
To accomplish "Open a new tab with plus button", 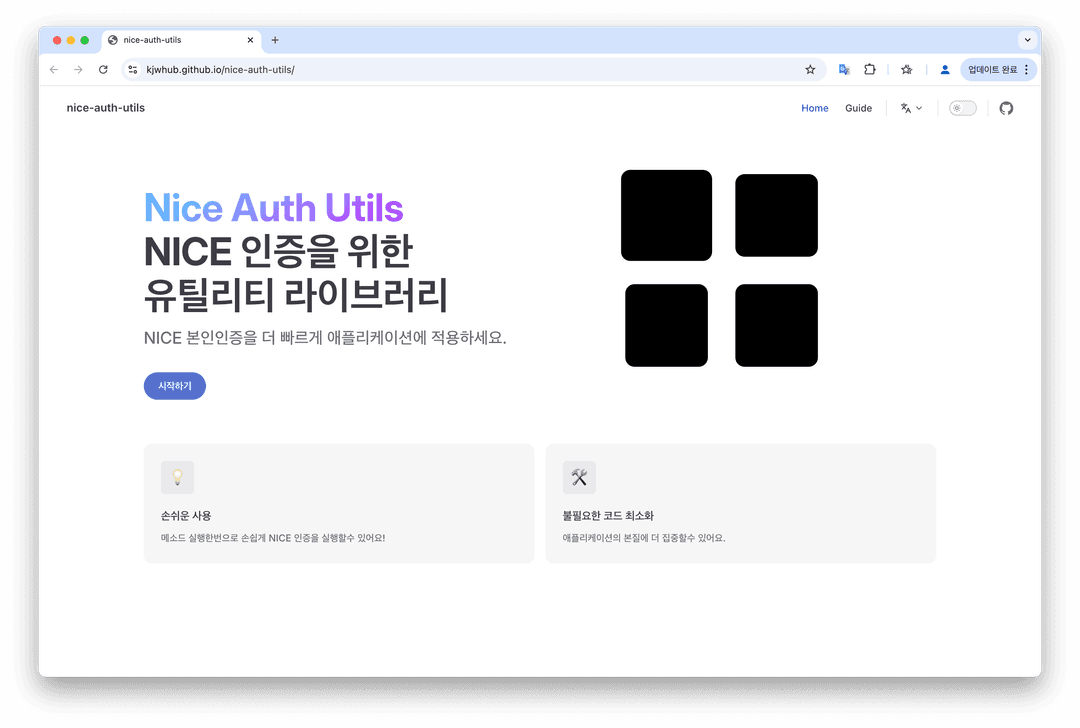I will pyautogui.click(x=275, y=40).
